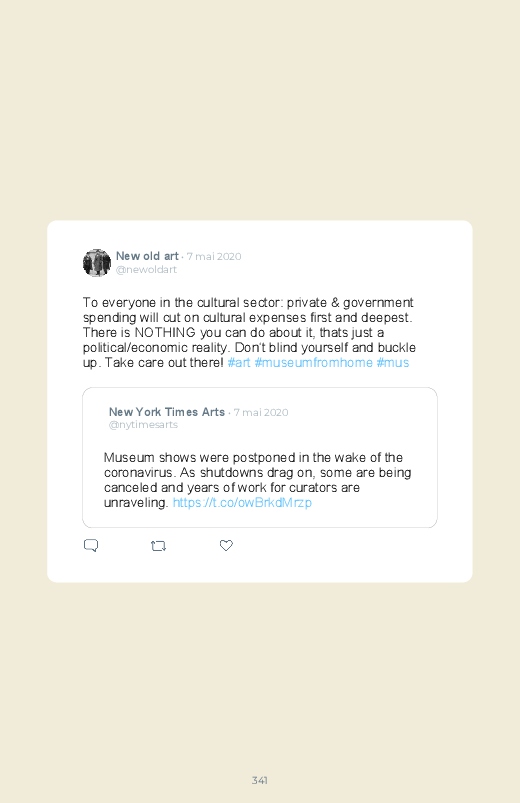This screenshot has width=520, height=803.
Task: Click New York Times Arts name
Action: pyautogui.click(x=167, y=412)
